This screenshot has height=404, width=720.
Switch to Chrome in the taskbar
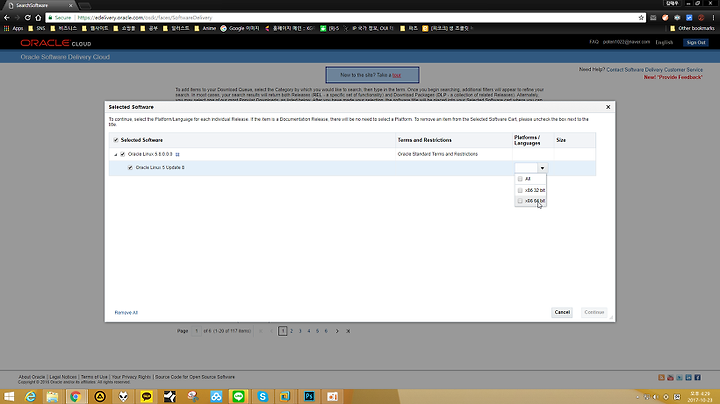coord(76,397)
